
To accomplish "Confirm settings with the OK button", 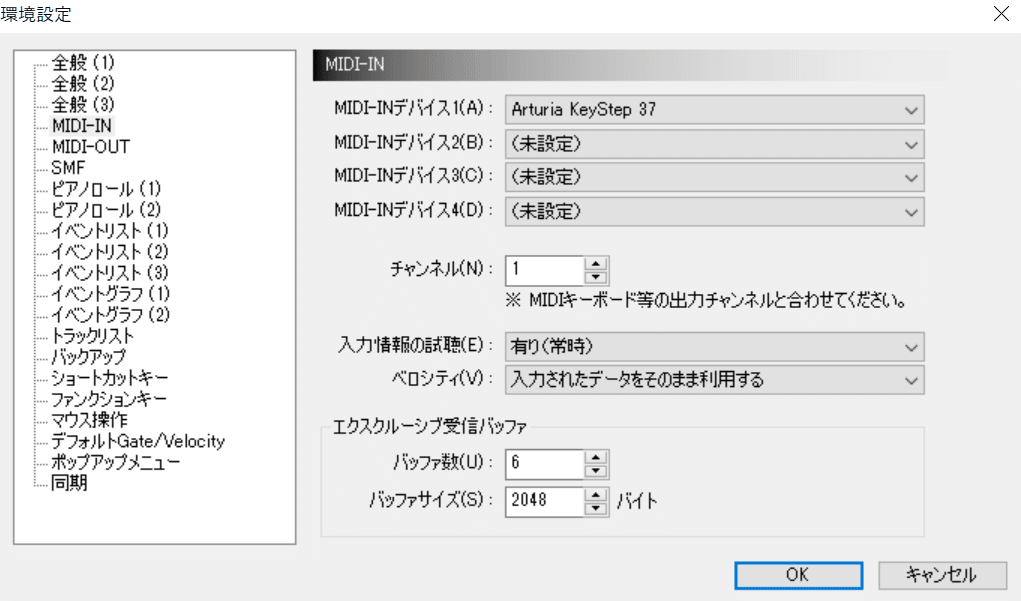I will tap(798, 575).
